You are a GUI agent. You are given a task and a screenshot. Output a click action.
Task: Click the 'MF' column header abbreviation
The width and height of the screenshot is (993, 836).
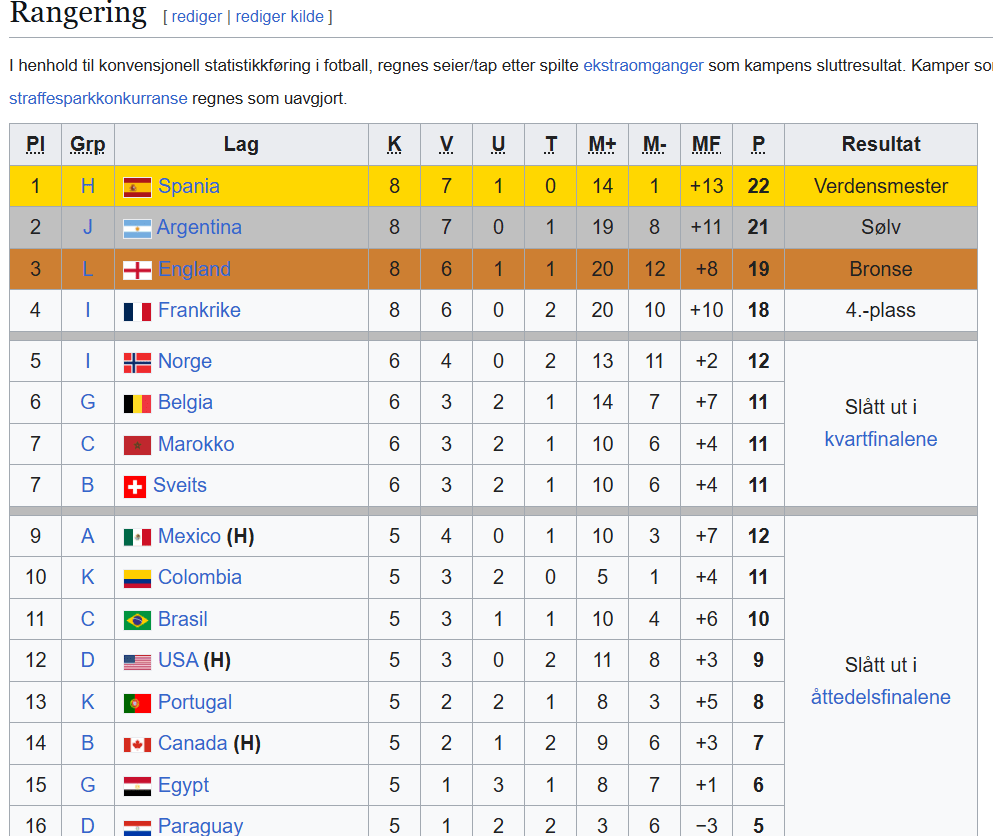pos(706,144)
